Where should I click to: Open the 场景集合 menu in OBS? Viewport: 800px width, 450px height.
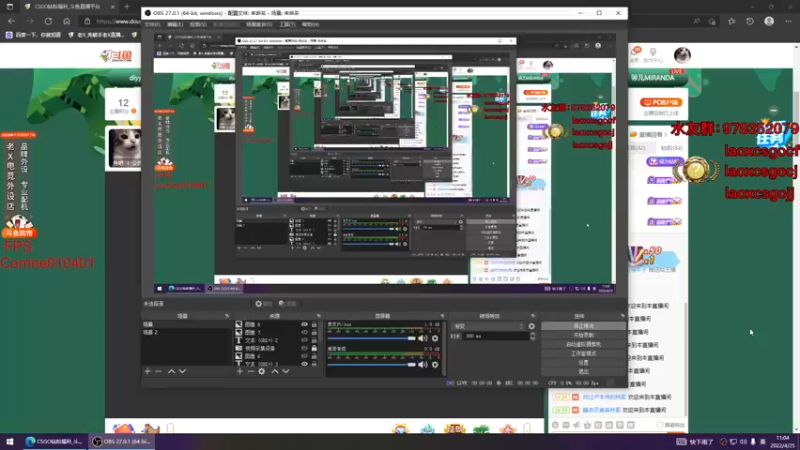tap(259, 24)
